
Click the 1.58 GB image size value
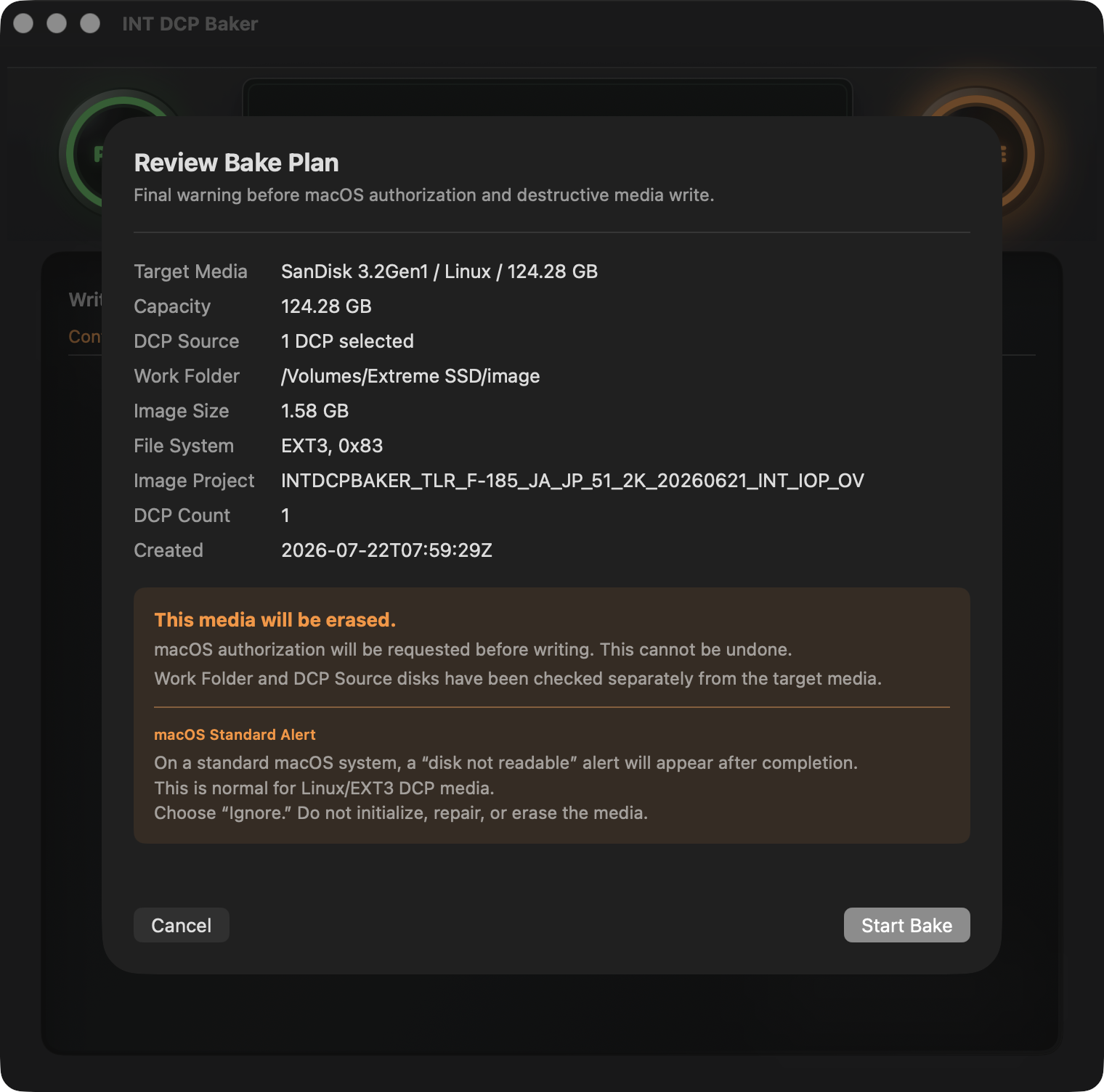tap(315, 411)
